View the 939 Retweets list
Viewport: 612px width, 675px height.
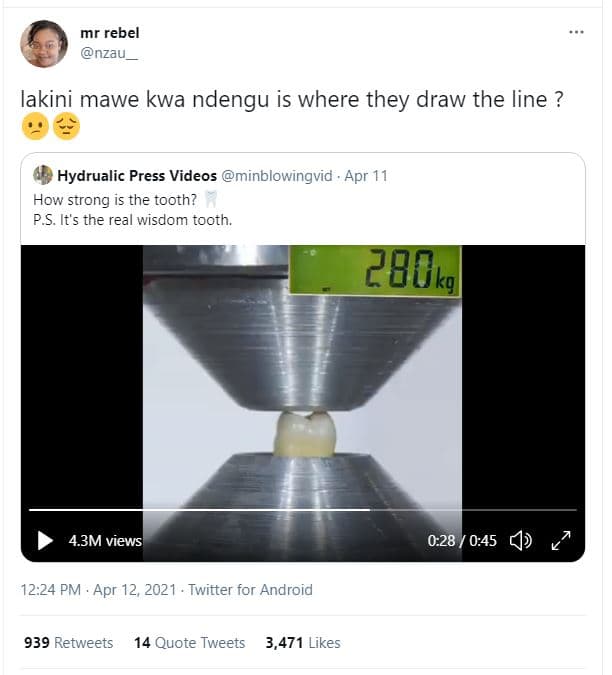coord(68,643)
